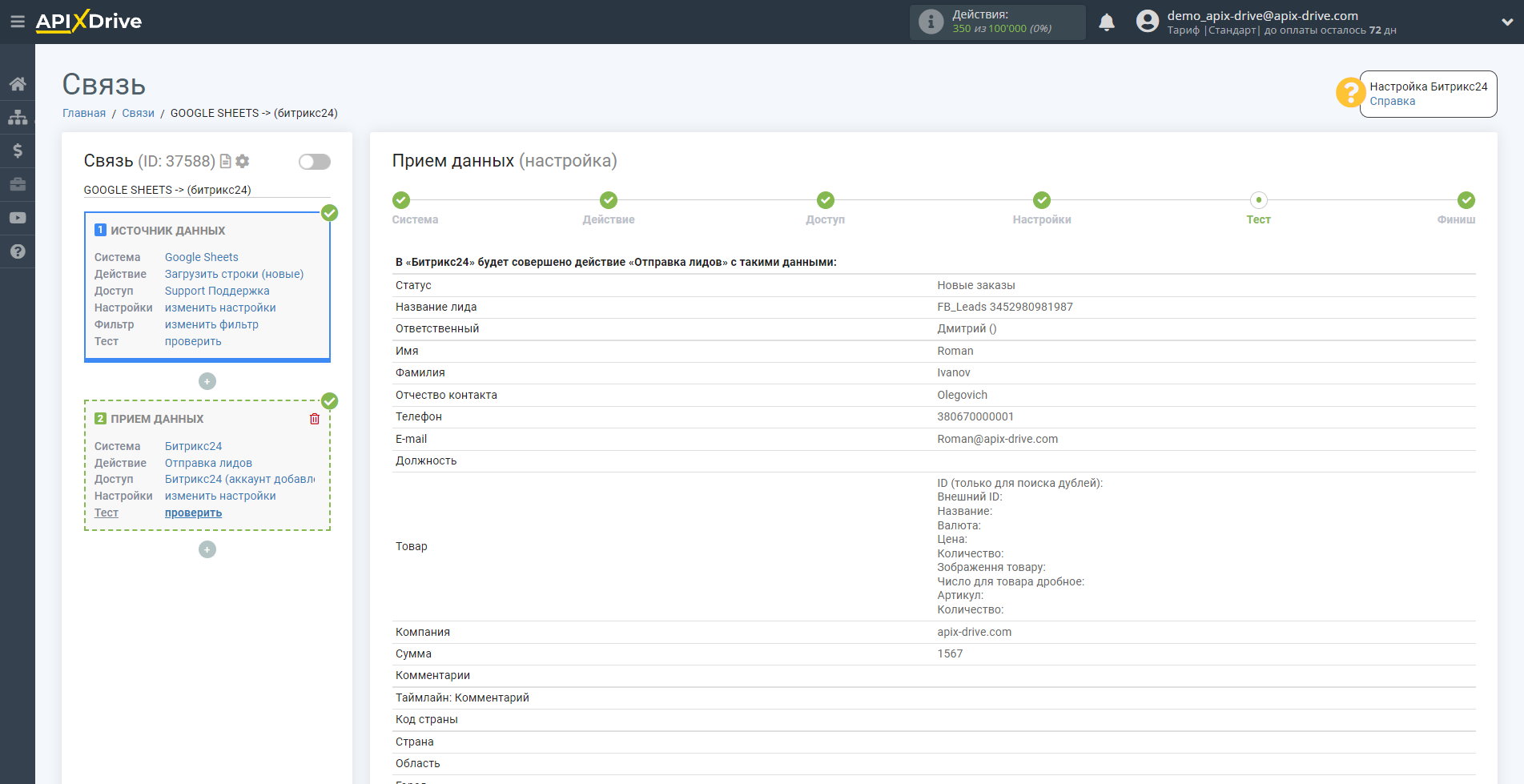Click the Дмитрий () responsible value
This screenshot has width=1524, height=784.
[x=967, y=328]
